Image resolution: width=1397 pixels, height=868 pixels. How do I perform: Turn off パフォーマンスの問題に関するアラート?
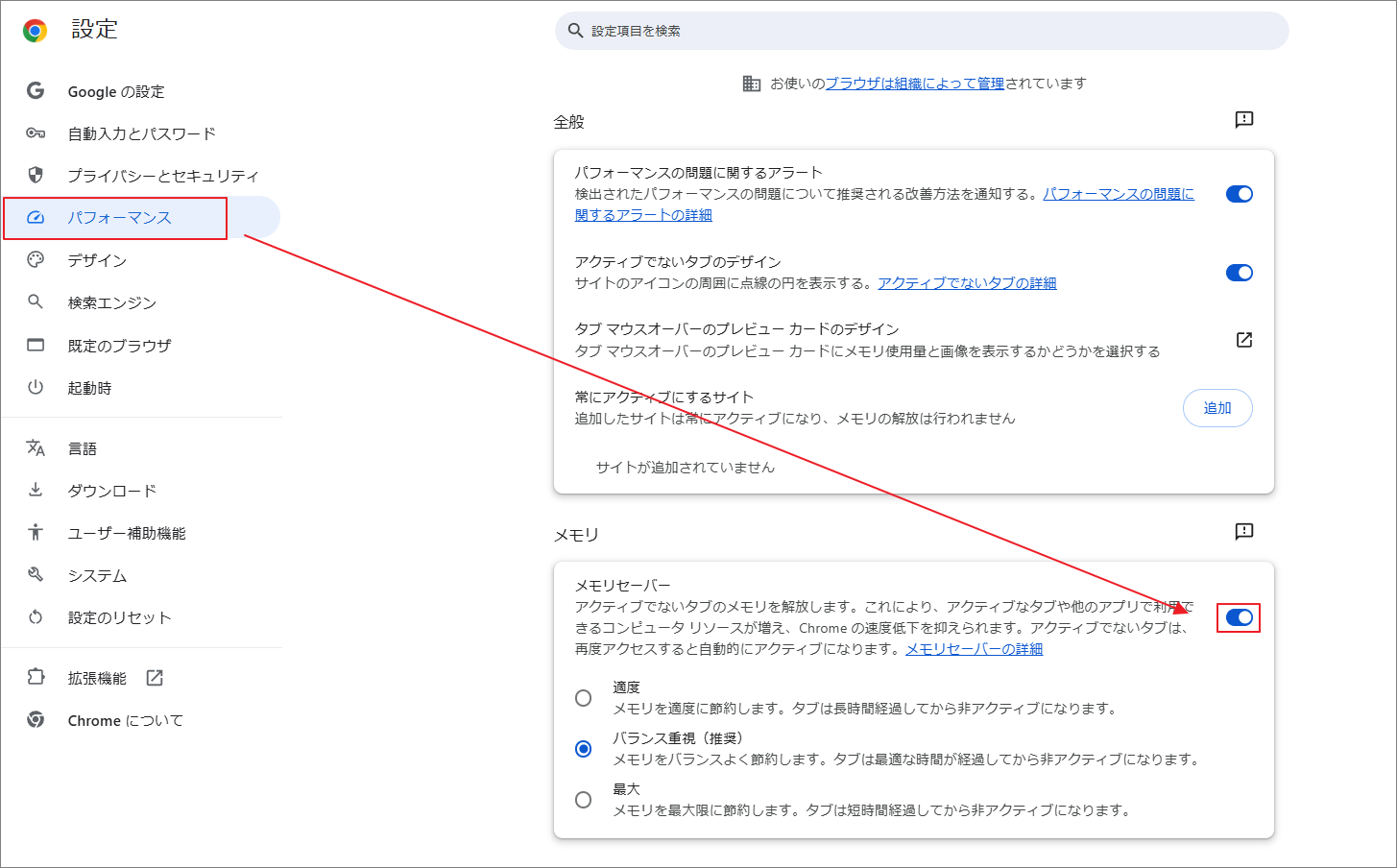click(x=1239, y=193)
